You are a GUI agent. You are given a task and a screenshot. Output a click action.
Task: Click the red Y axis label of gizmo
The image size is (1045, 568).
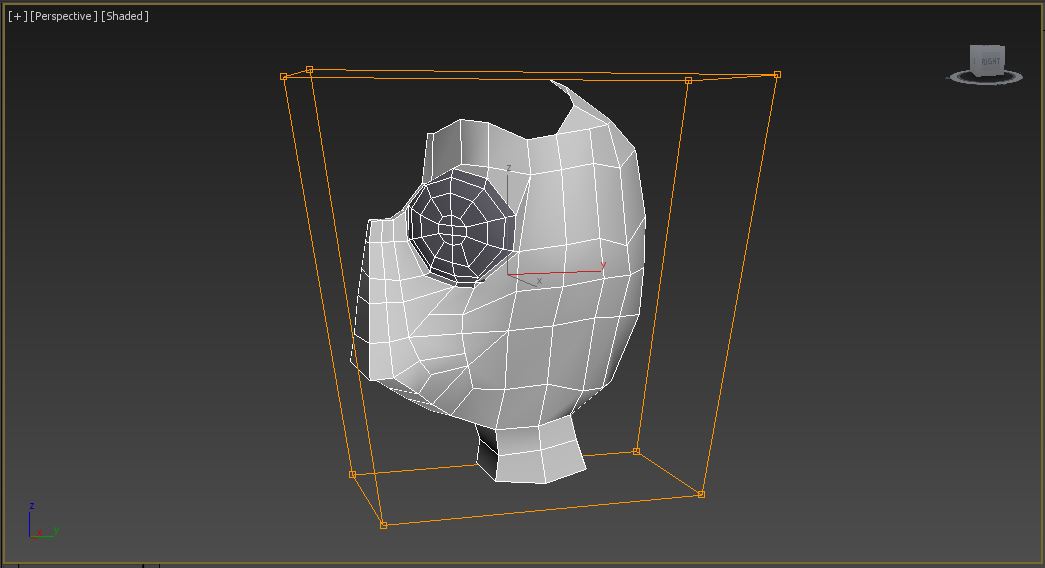click(x=603, y=265)
